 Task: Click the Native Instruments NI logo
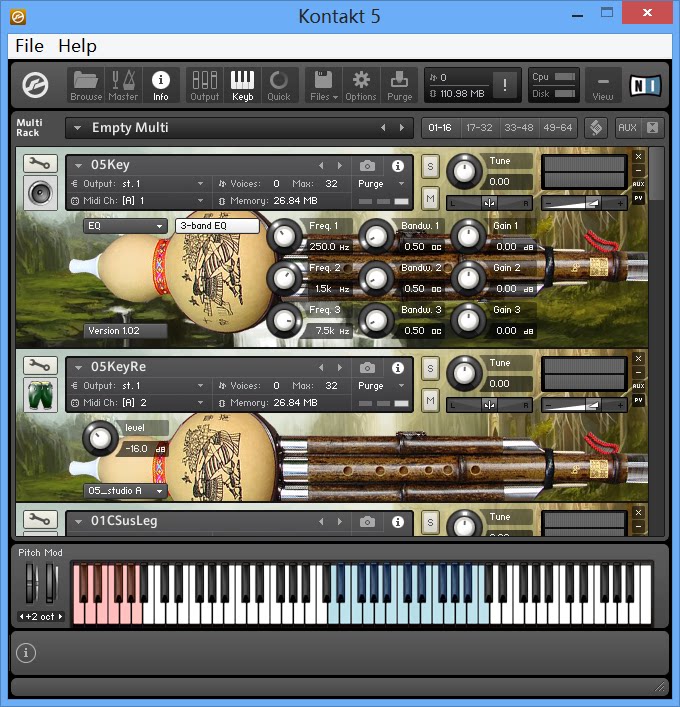click(x=645, y=85)
